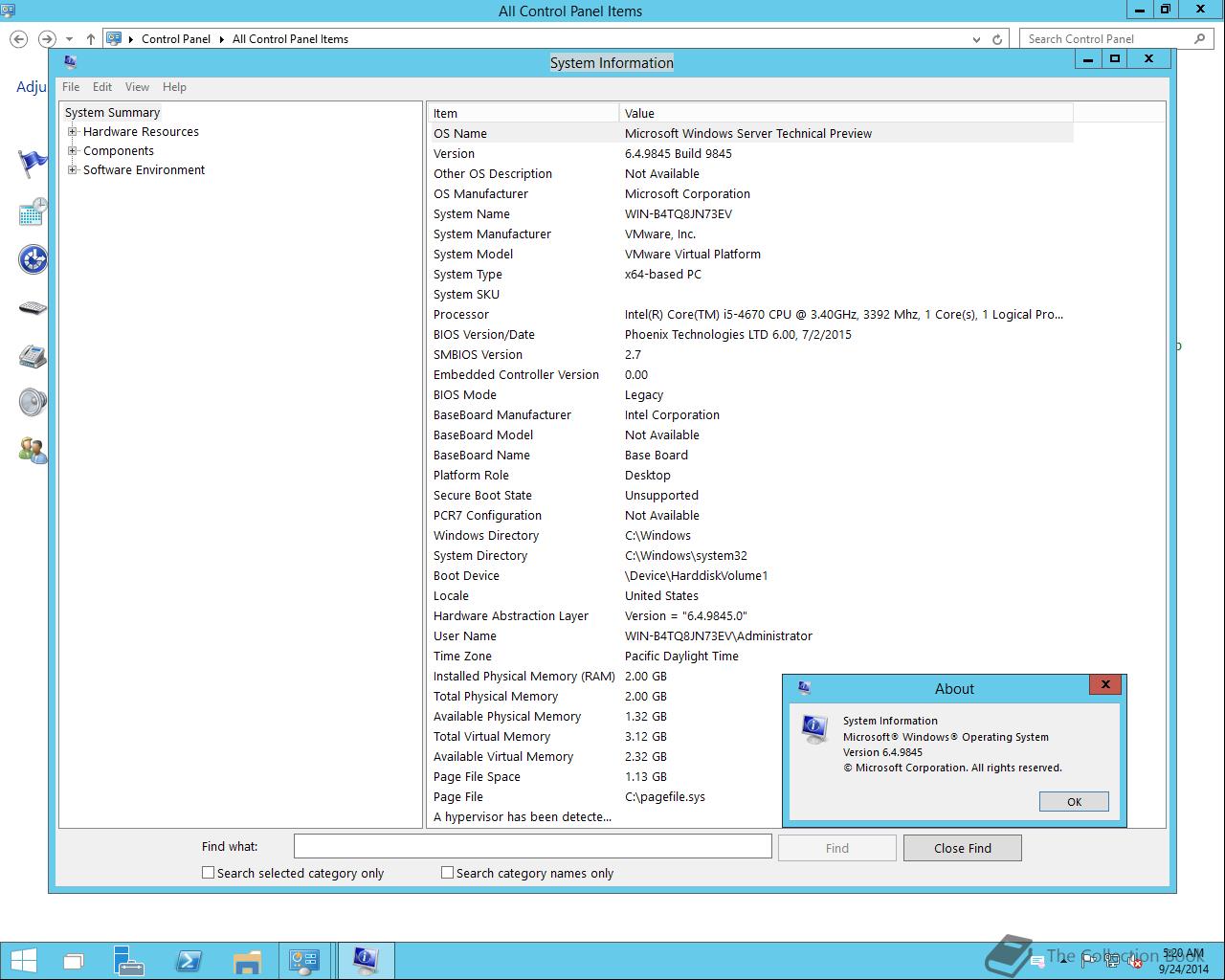Open the View menu

[137, 87]
